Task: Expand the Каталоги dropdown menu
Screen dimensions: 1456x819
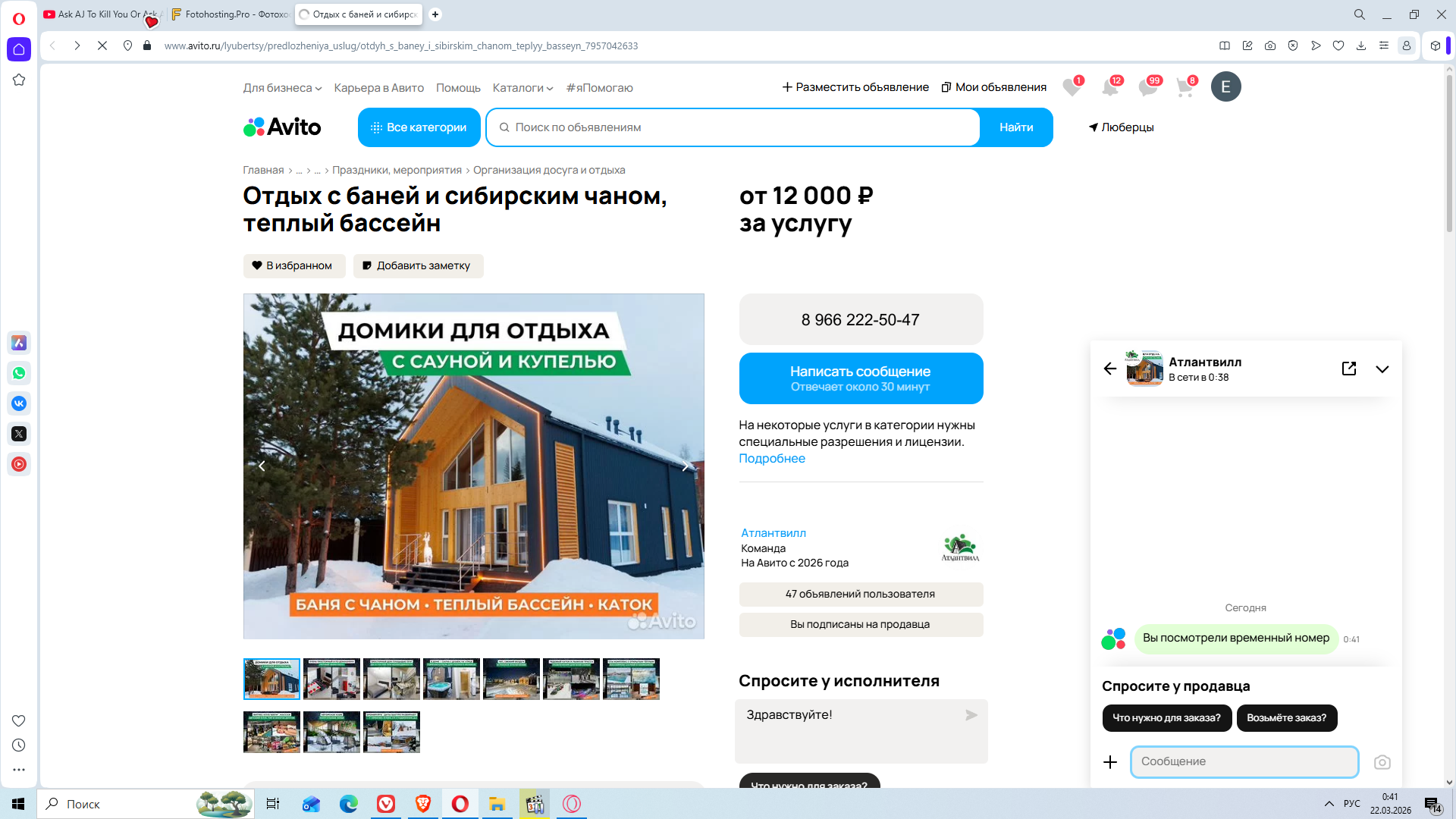Action: 522,88
